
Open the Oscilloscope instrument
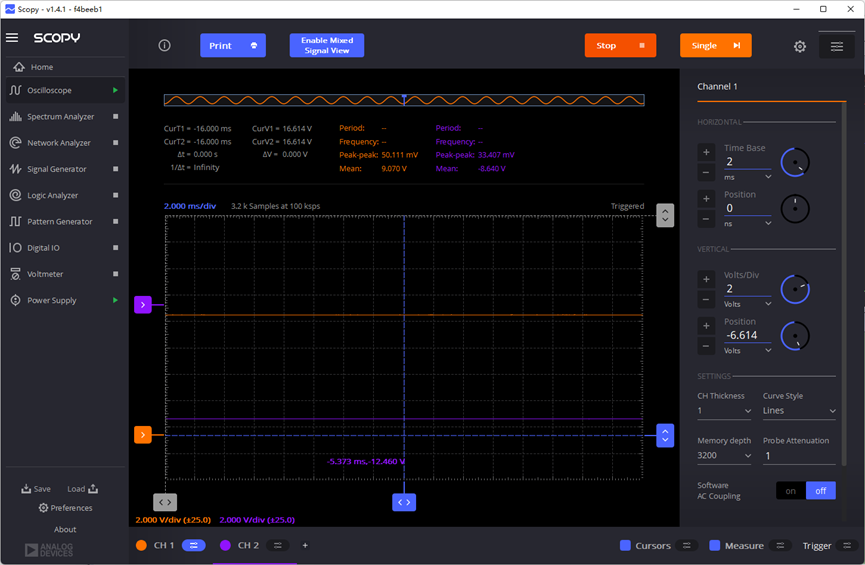click(x=65, y=90)
